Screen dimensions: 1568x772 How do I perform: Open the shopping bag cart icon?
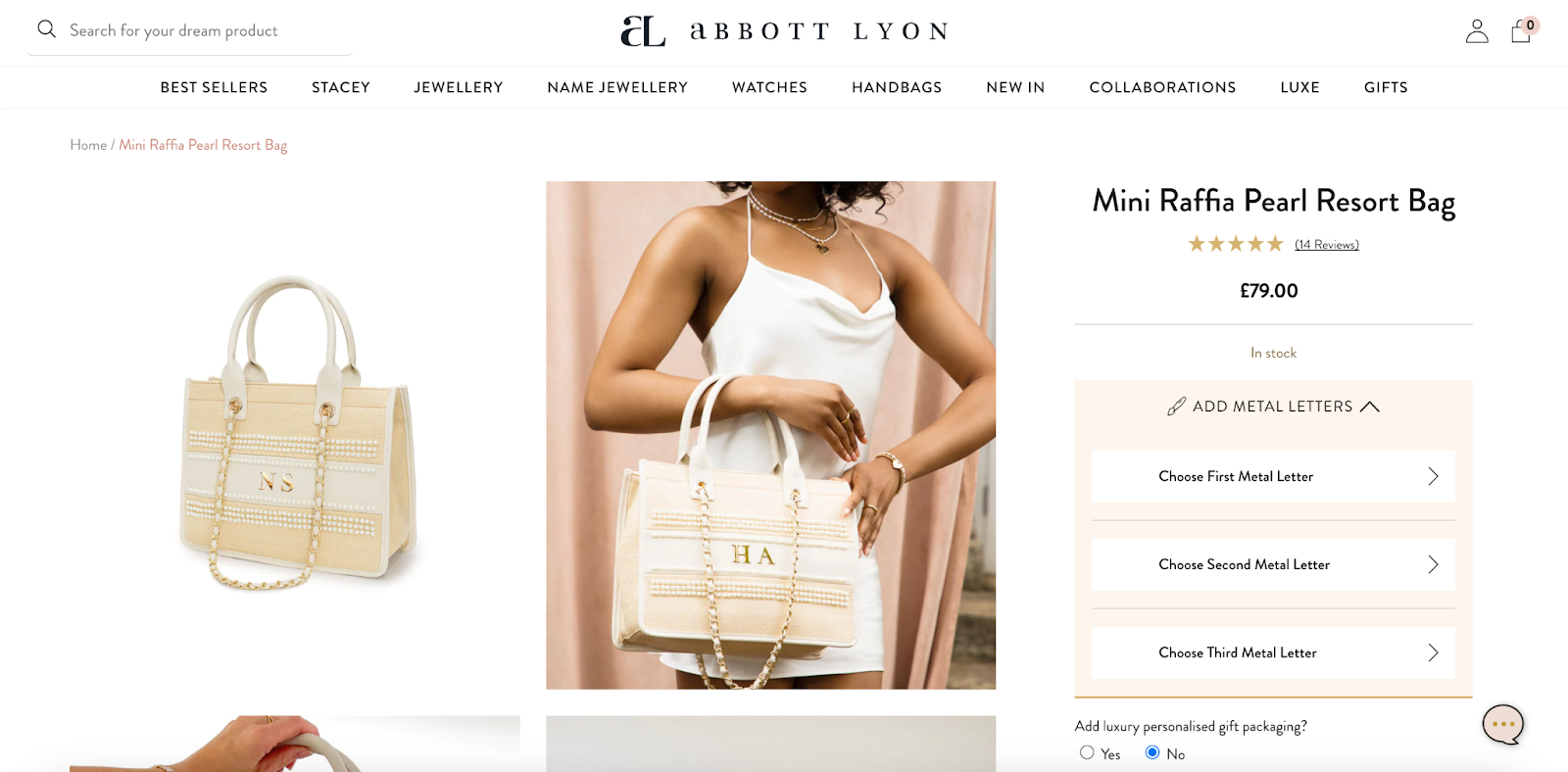[1522, 30]
